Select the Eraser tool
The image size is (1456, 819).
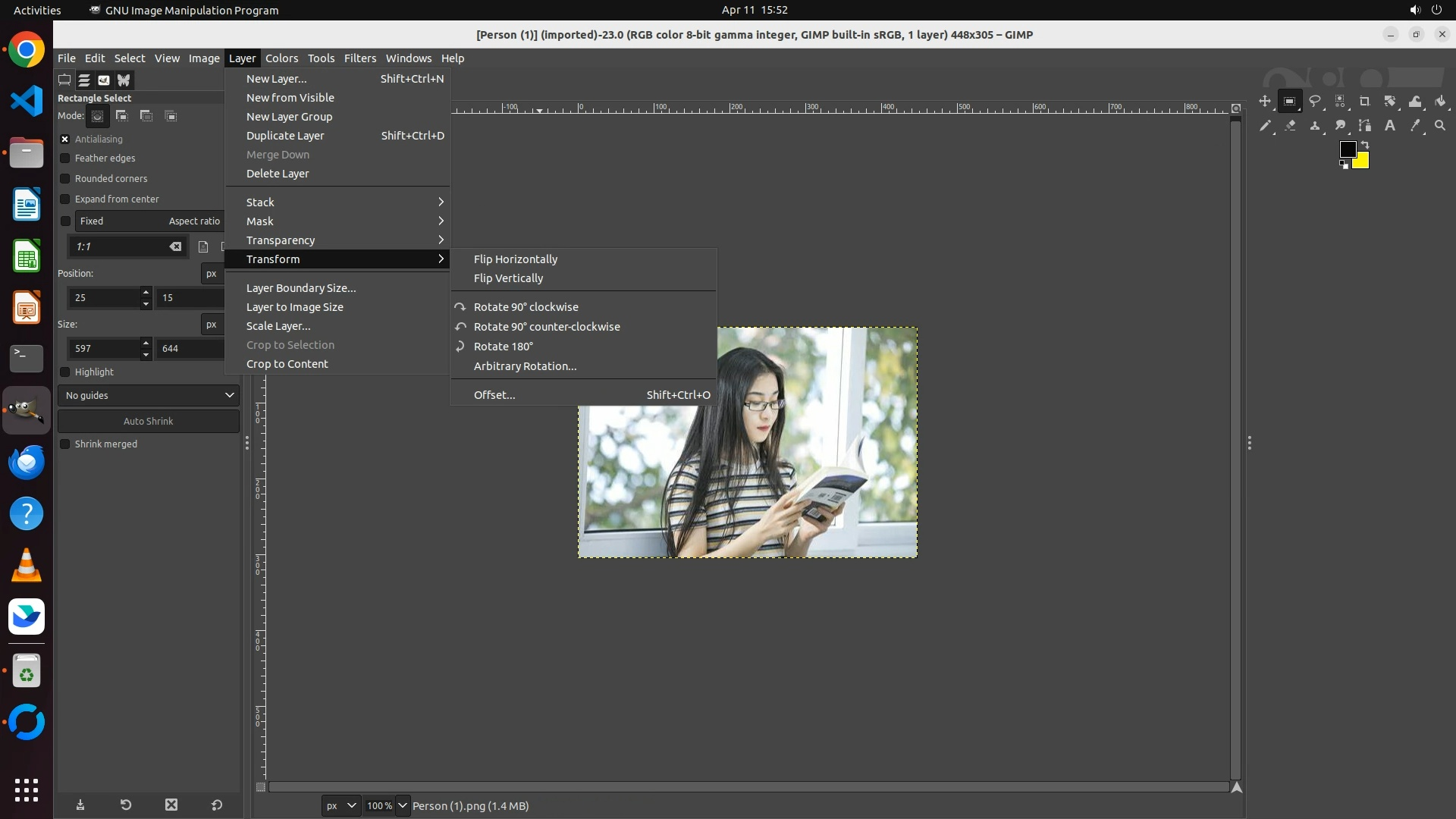1290,126
